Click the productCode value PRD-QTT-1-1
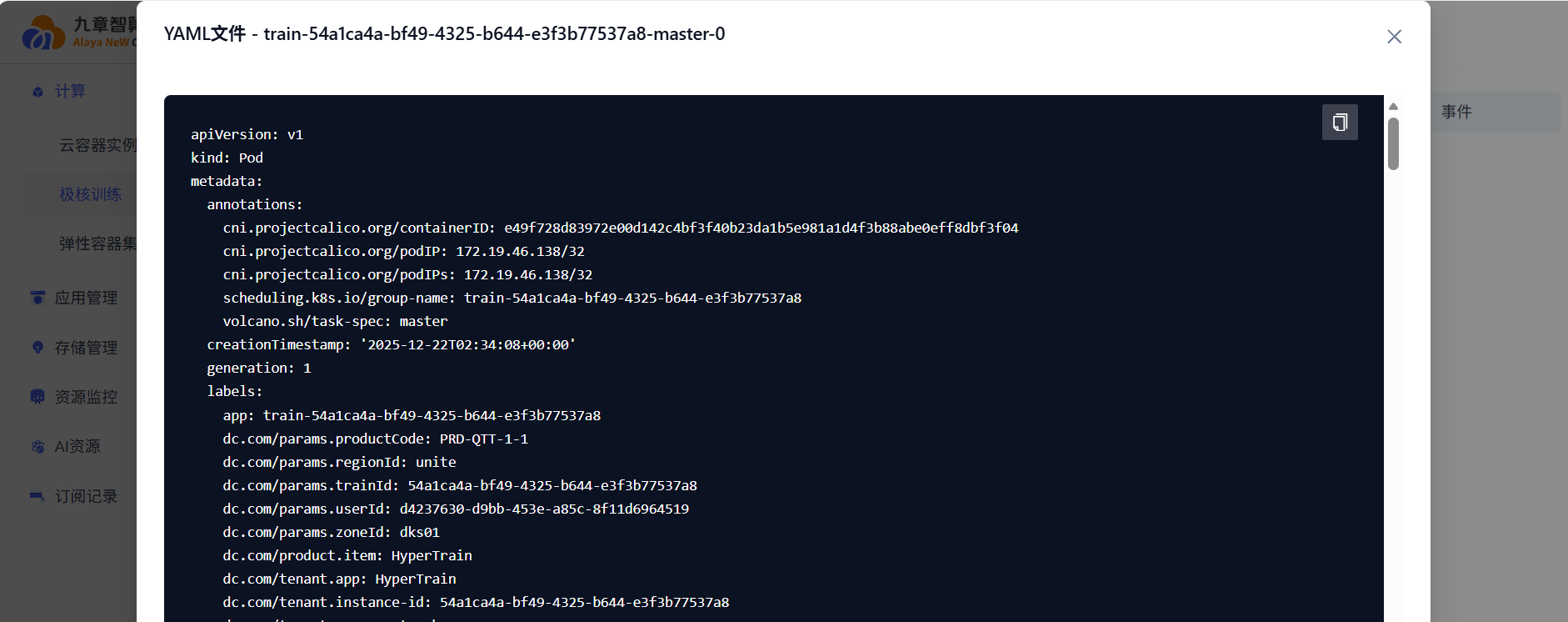Screen dimensions: 1568x622 click(483, 439)
